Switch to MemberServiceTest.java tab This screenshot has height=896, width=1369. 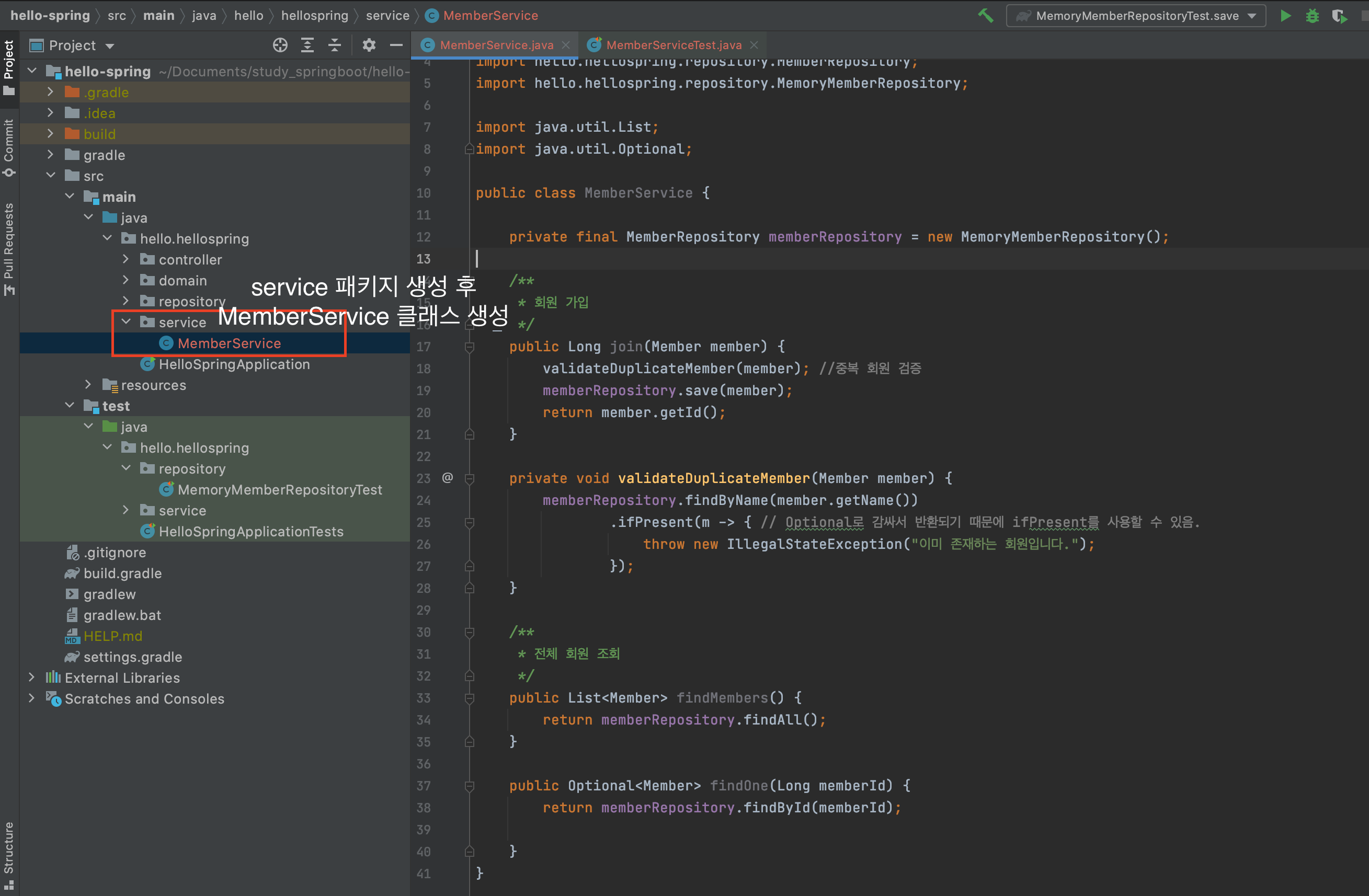[673, 45]
